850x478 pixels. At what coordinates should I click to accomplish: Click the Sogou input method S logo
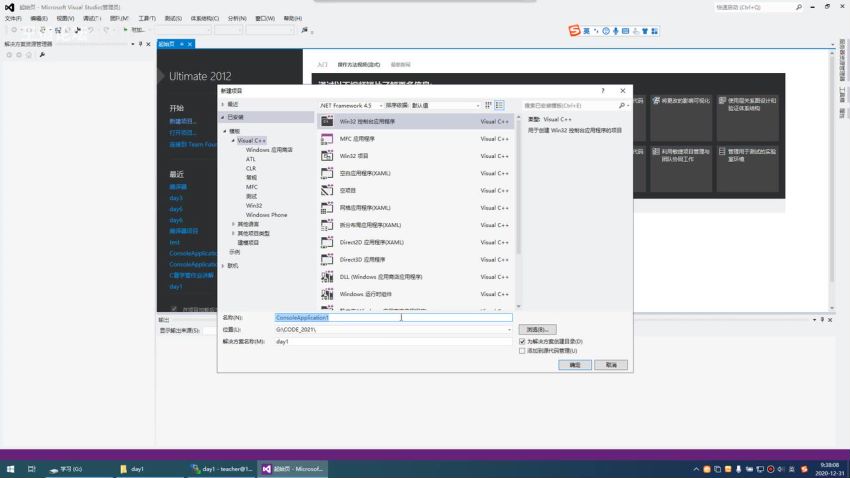coord(574,31)
